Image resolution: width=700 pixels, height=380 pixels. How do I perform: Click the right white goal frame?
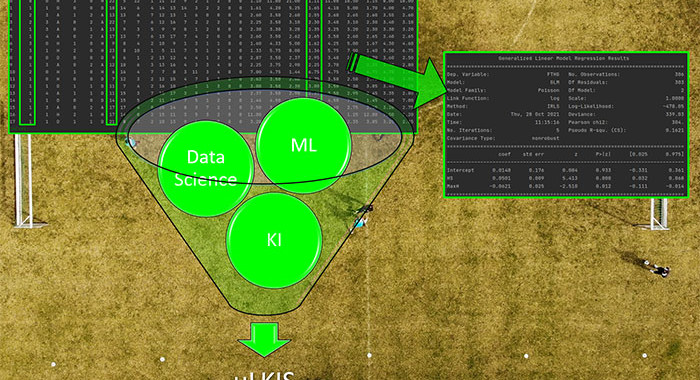tap(655, 214)
